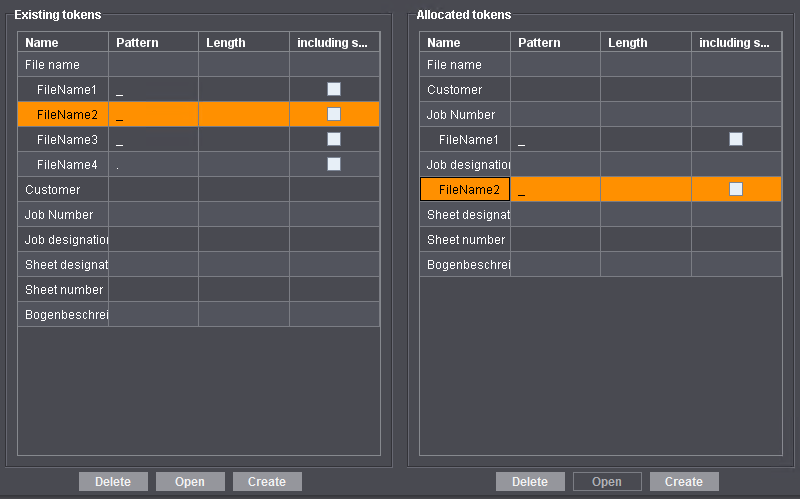This screenshot has height=499, width=800.
Task: Tick FileName2 checkbox in Existing tokens
Action: click(x=334, y=114)
